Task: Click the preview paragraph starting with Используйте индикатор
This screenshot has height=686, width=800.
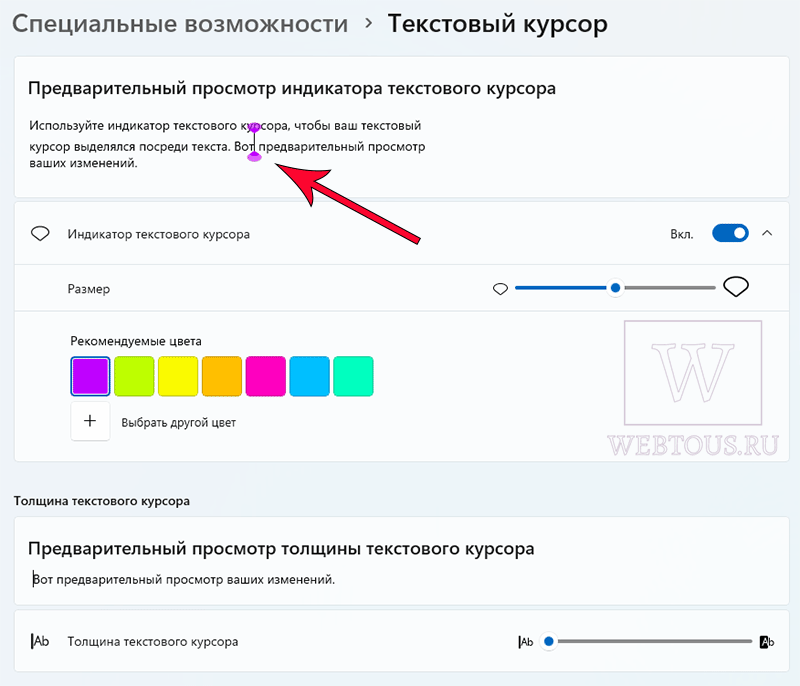Action: [227, 144]
